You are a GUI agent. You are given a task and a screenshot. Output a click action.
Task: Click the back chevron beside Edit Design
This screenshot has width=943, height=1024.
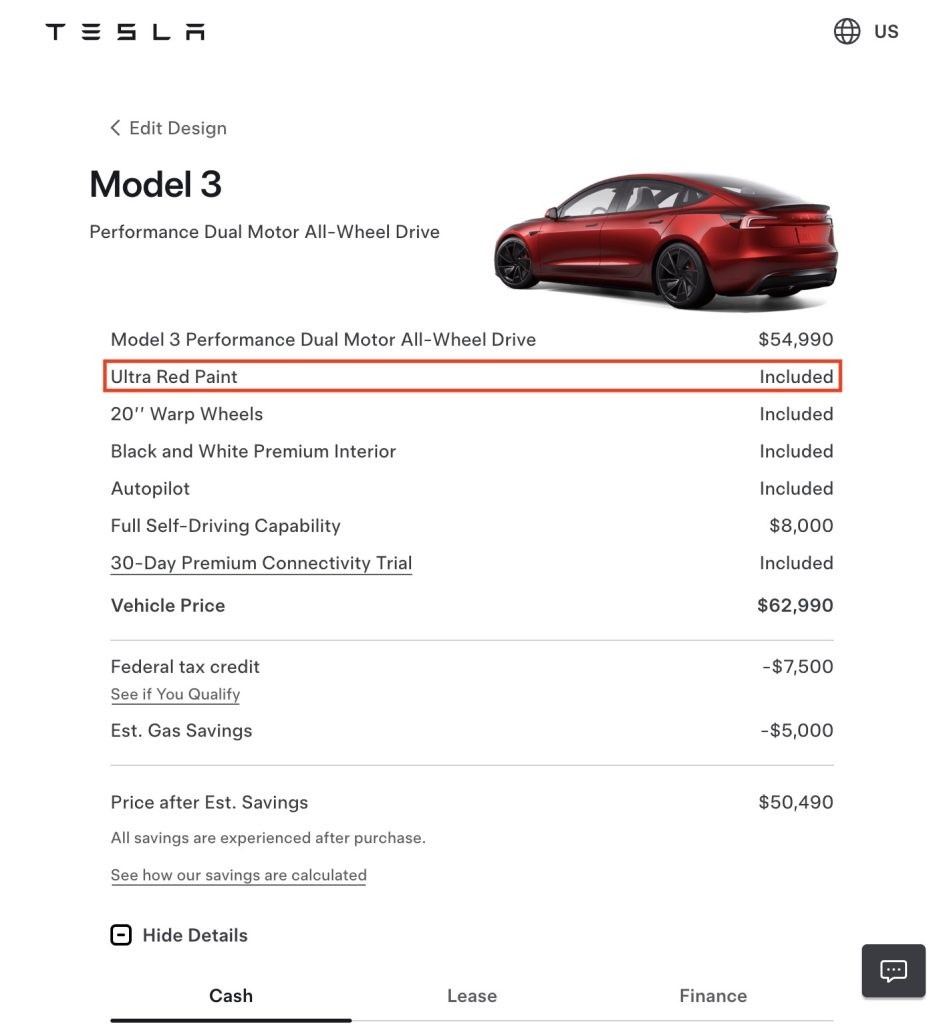[x=115, y=128]
